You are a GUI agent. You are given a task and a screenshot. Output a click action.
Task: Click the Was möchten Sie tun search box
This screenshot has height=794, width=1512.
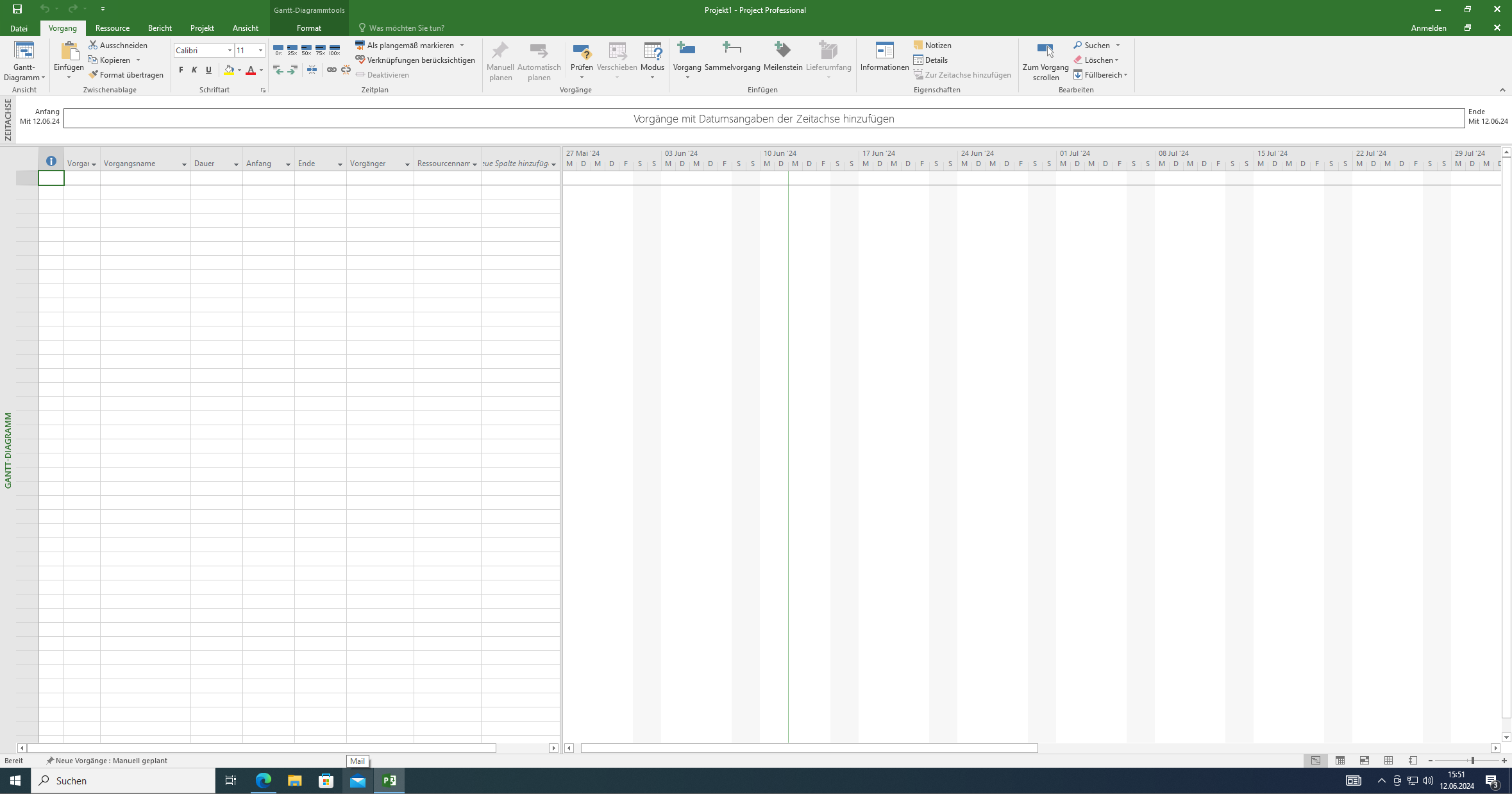(x=407, y=28)
